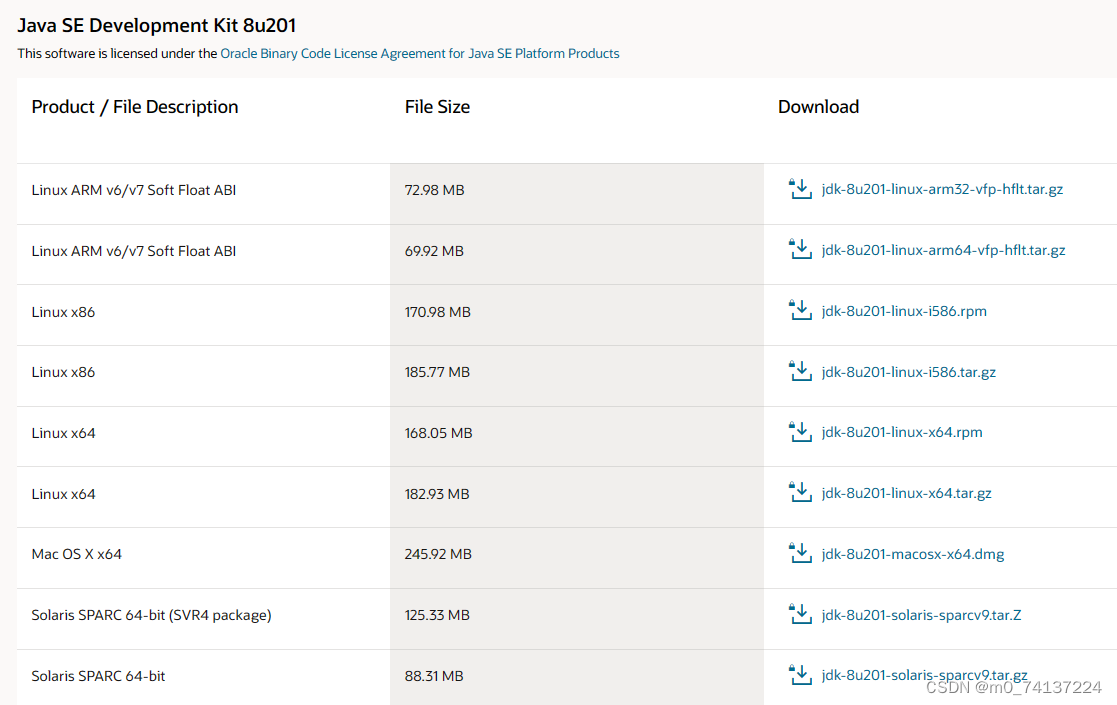Click download icon beside jdk-8u201-macosx-x64.dmg
This screenshot has width=1117, height=705.
coord(800,554)
